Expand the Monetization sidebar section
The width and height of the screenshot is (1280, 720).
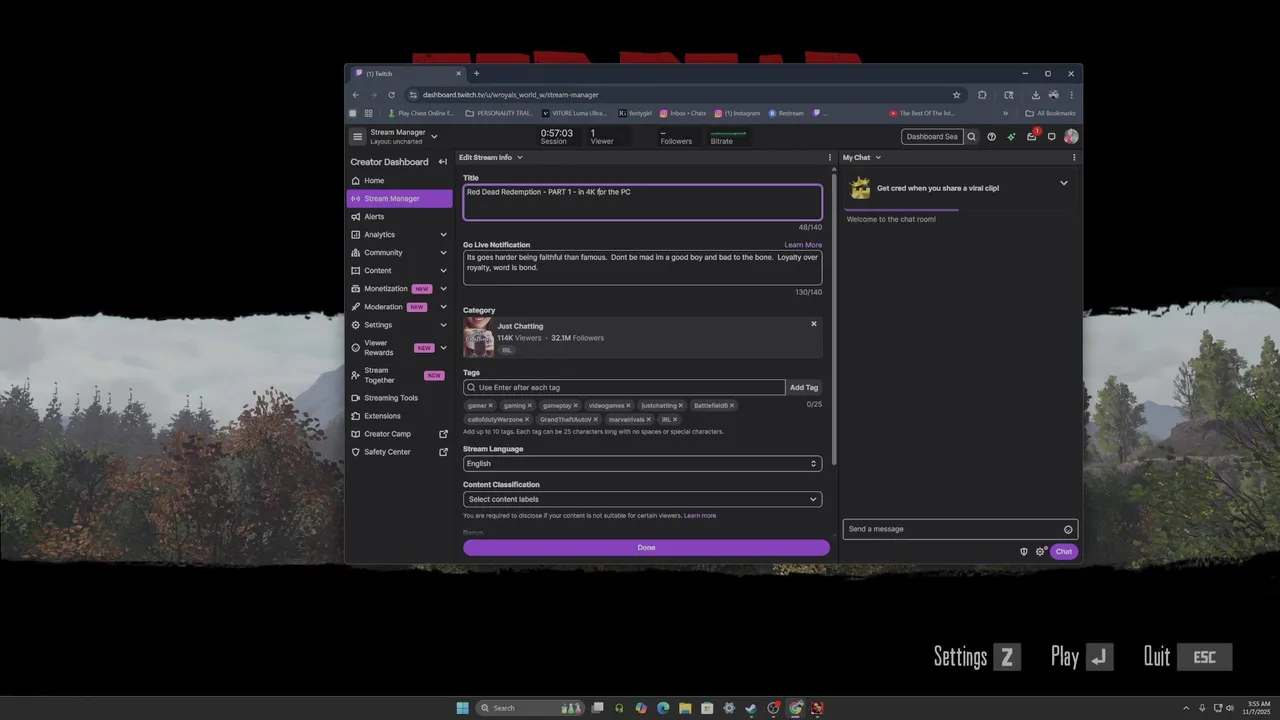pyautogui.click(x=443, y=289)
